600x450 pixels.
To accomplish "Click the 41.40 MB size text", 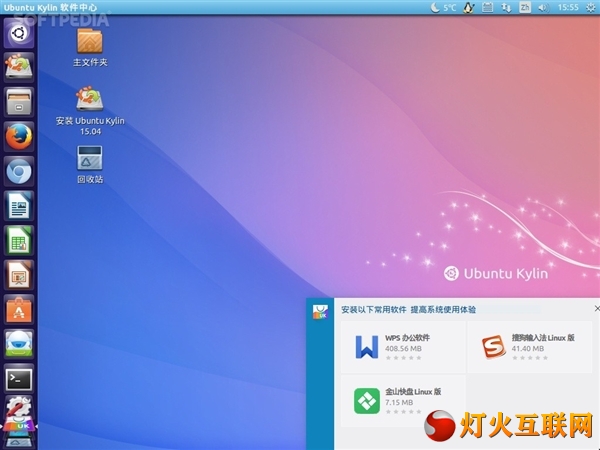I will pyautogui.click(x=527, y=349).
